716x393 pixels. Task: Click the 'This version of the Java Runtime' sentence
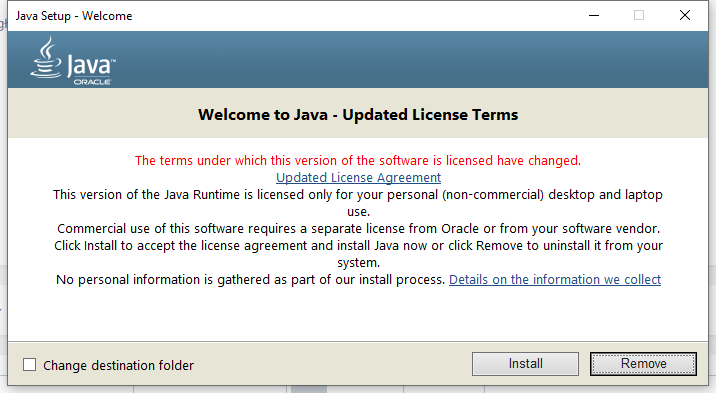[358, 203]
